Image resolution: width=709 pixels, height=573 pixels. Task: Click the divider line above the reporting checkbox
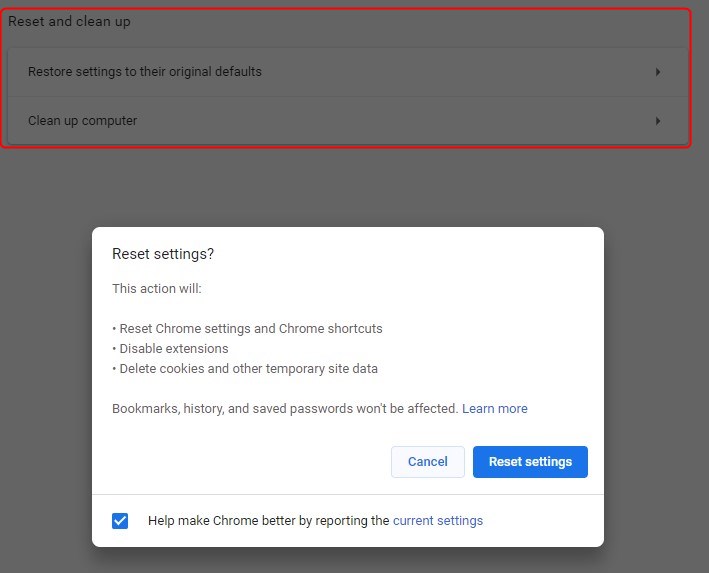point(348,494)
